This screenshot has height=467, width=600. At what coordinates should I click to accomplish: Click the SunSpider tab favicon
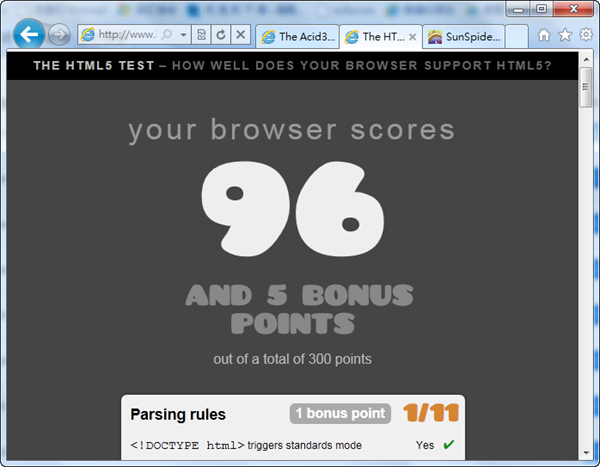pyautogui.click(x=435, y=37)
